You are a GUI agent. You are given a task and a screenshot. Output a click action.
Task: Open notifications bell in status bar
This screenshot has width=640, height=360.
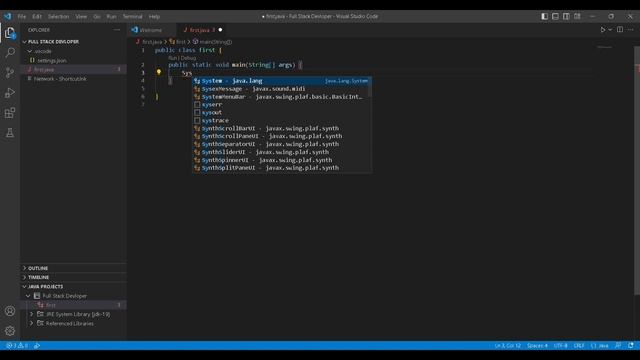(x=631, y=345)
